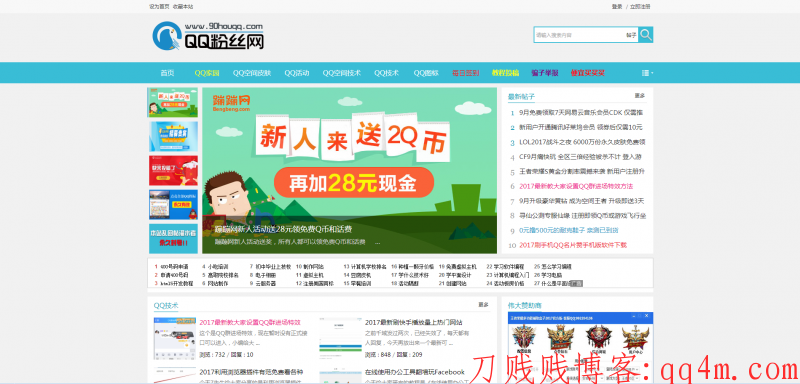Screen dimensions: 800x384
Task: Open the 骗子举报 nav item
Action: (x=544, y=73)
